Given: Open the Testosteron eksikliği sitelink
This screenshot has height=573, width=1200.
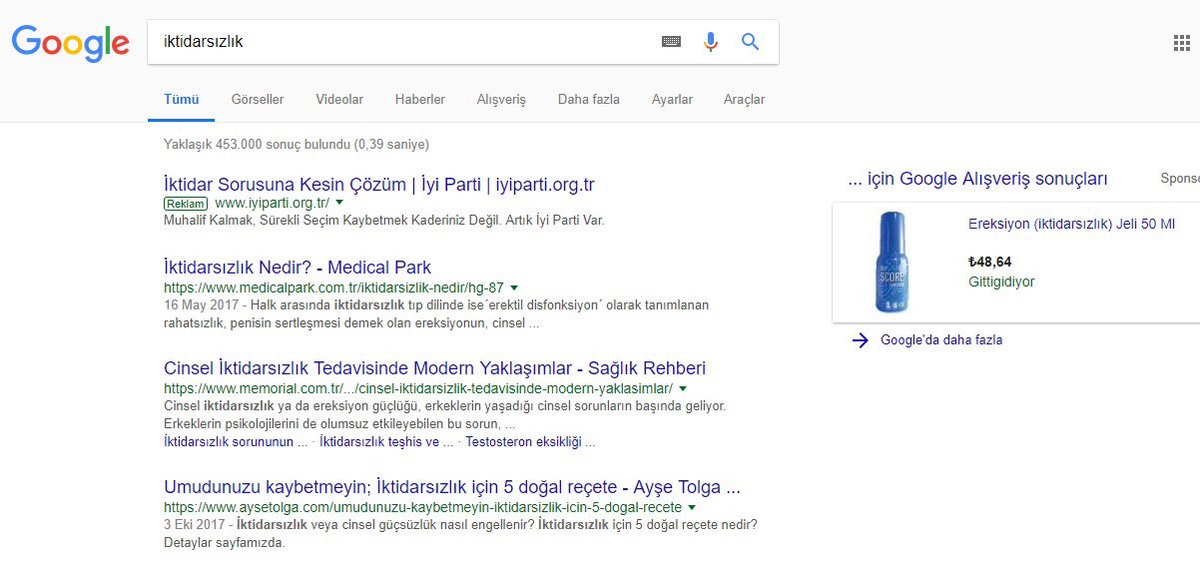Looking at the screenshot, I should [531, 442].
